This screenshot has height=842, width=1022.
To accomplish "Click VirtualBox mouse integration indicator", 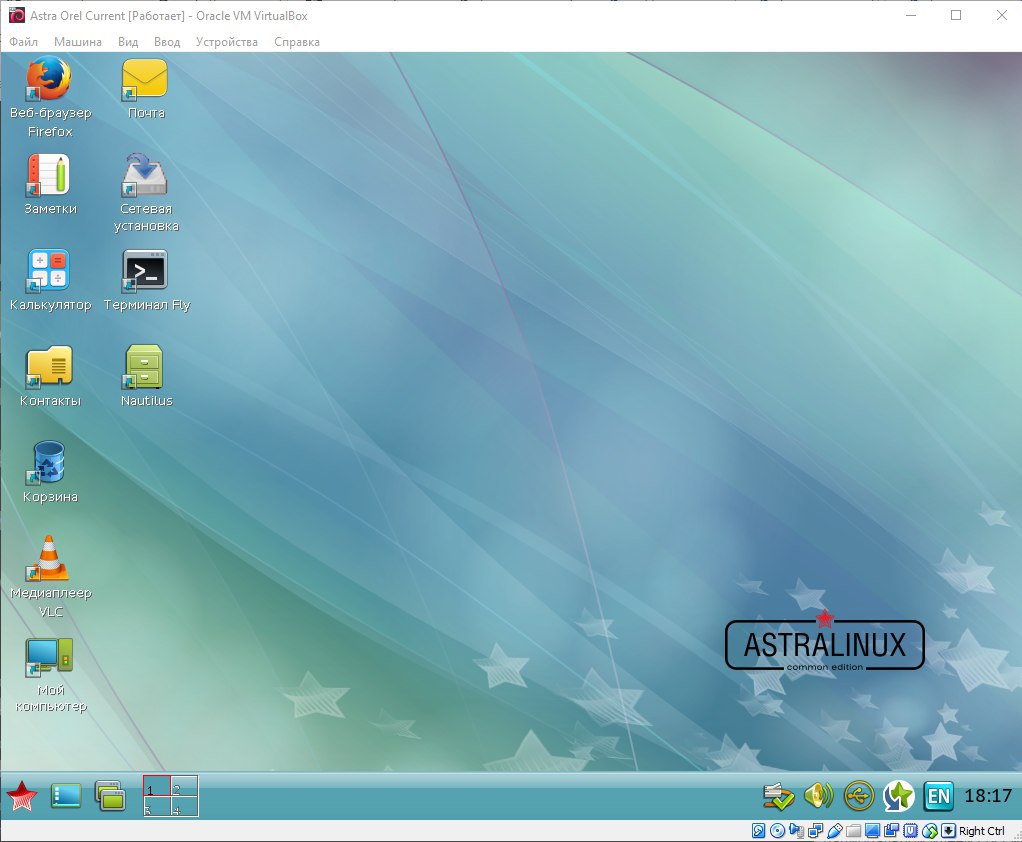I will (x=929, y=831).
